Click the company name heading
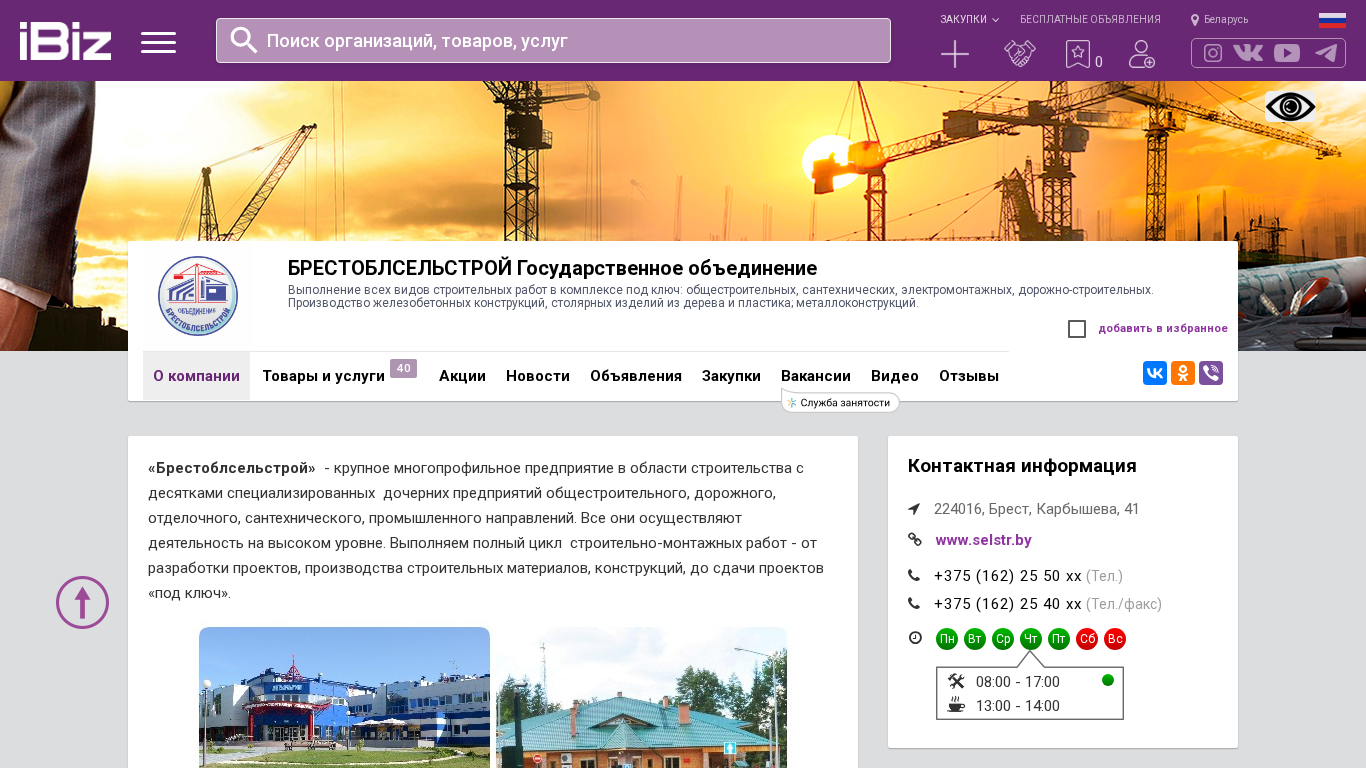This screenshot has height=768, width=1366. 552,268
